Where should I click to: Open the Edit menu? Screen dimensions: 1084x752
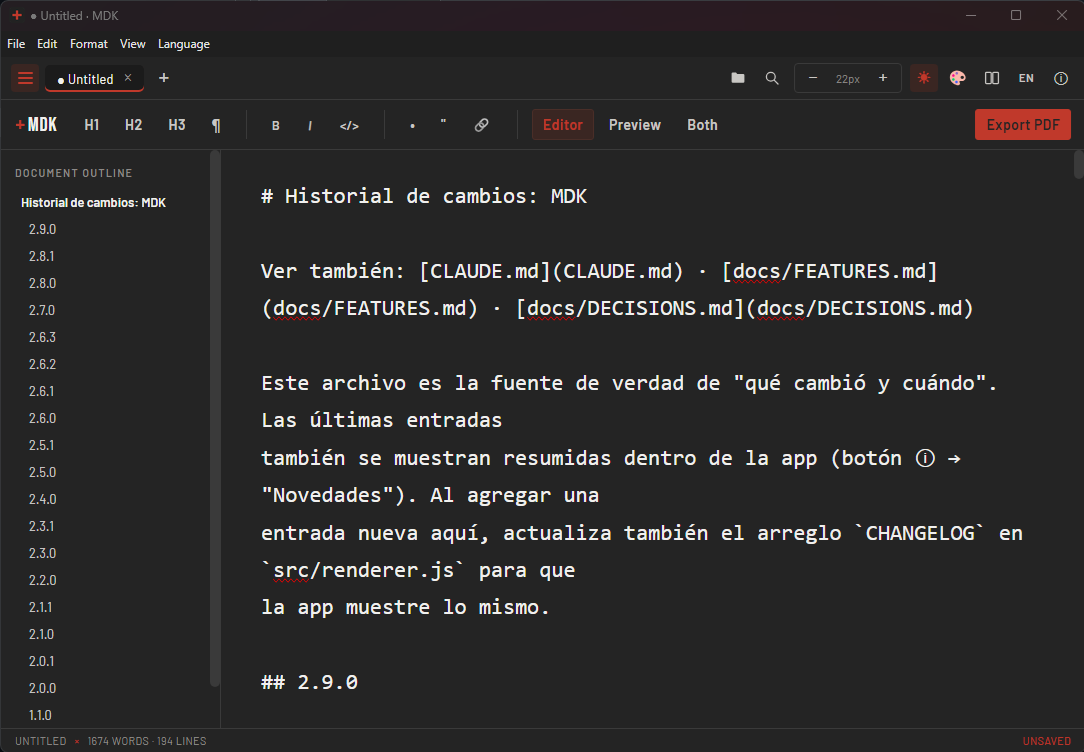point(47,44)
